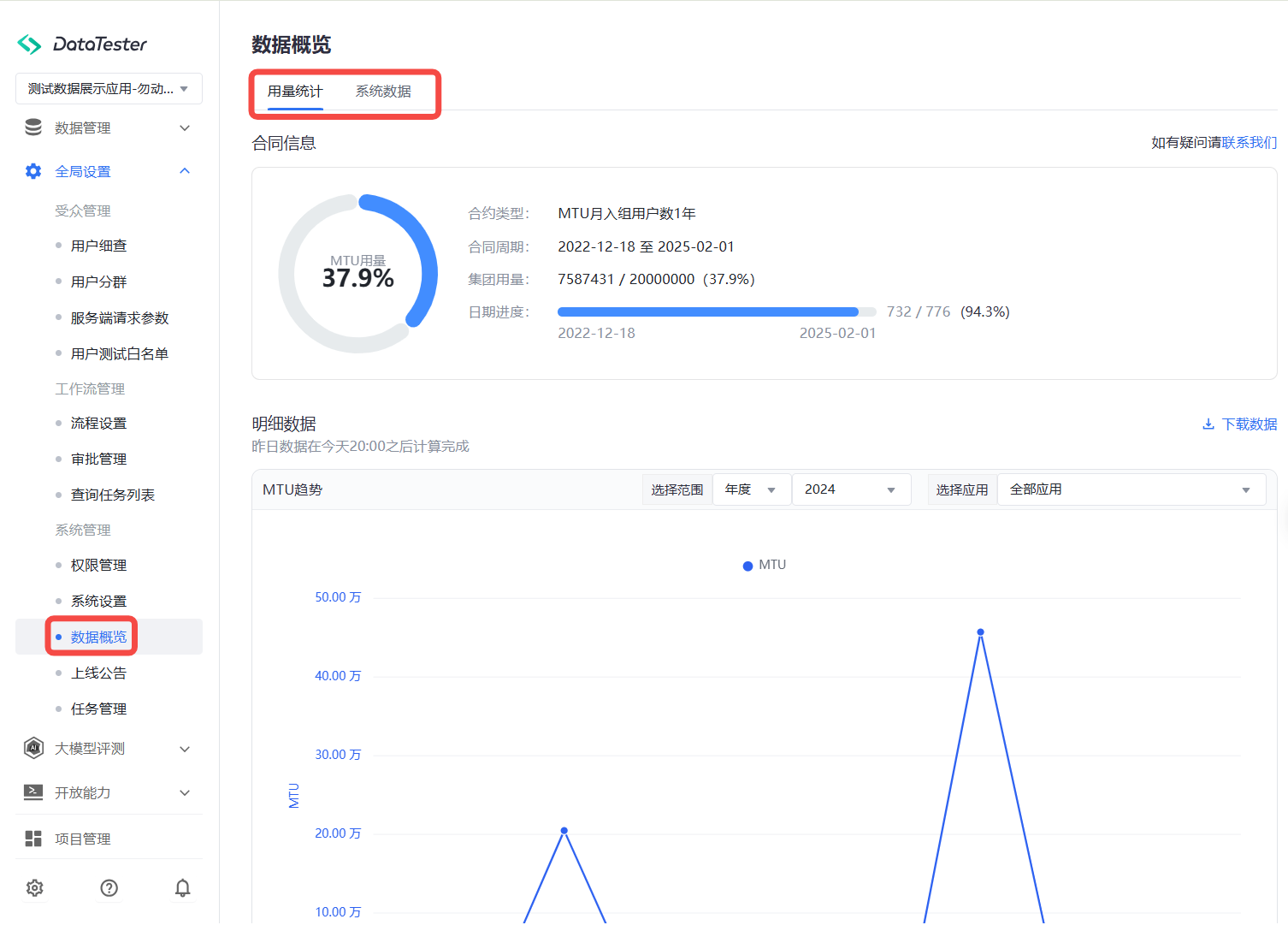Click the 全局设置 label
Image resolution: width=1288 pixels, height=931 pixels.
pos(83,171)
